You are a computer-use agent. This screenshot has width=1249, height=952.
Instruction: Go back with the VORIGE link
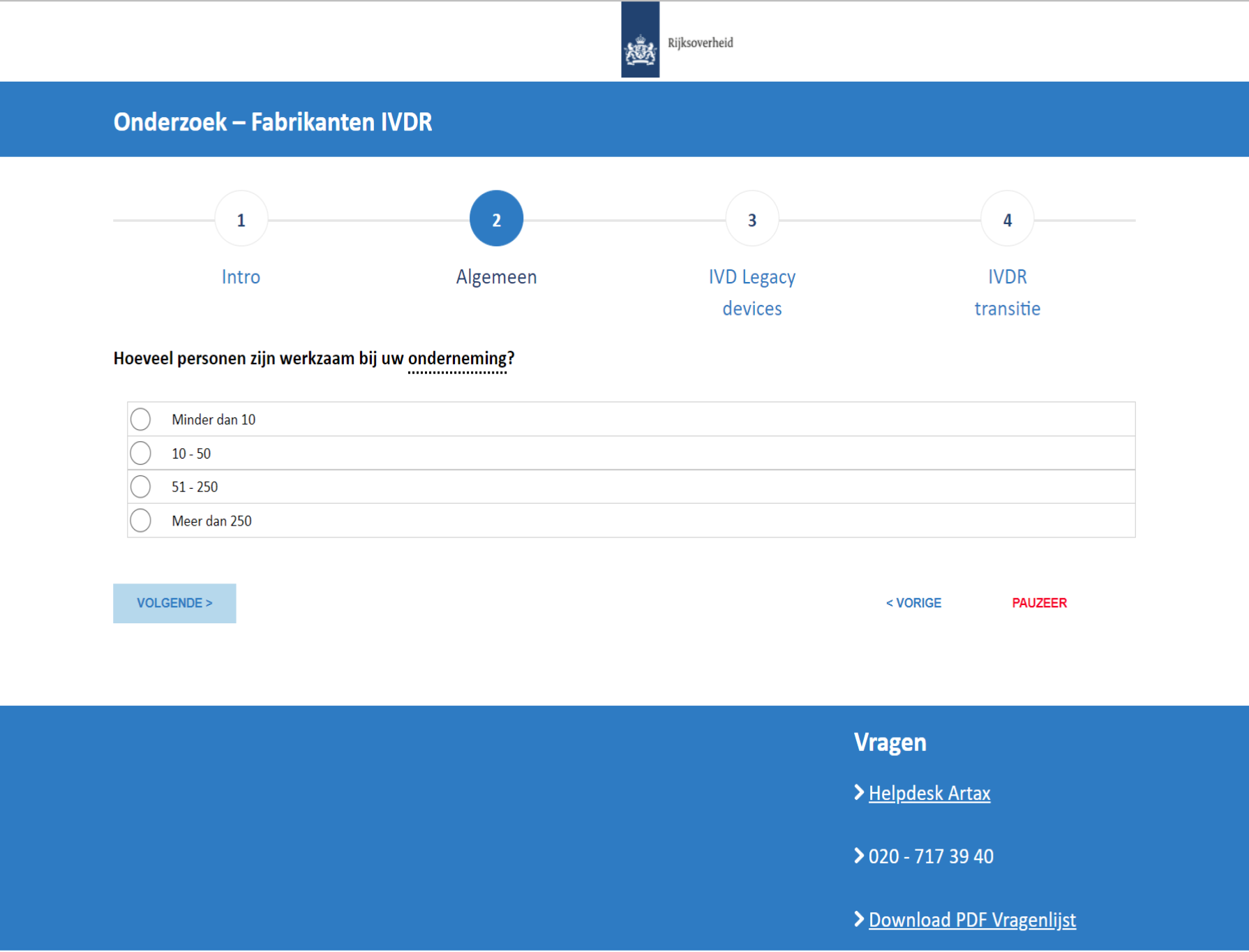tap(913, 603)
